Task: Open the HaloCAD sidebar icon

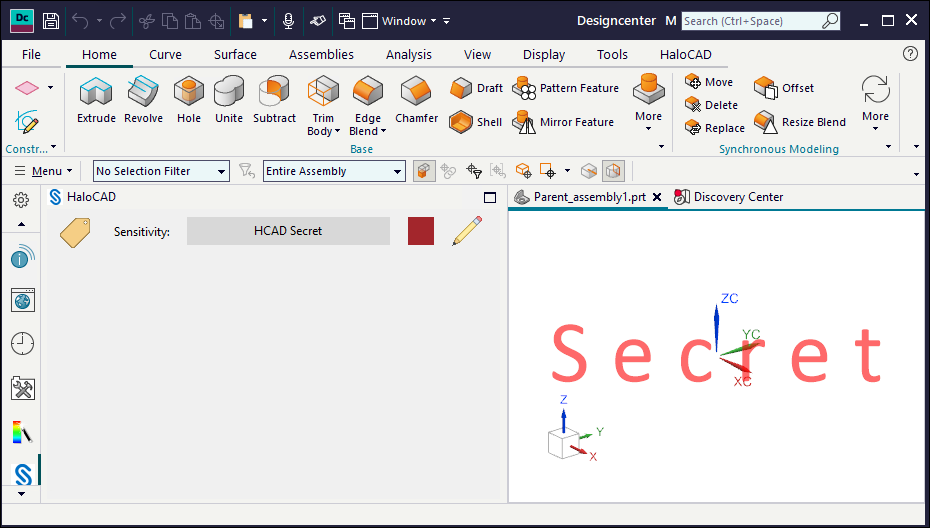Action: [23, 474]
